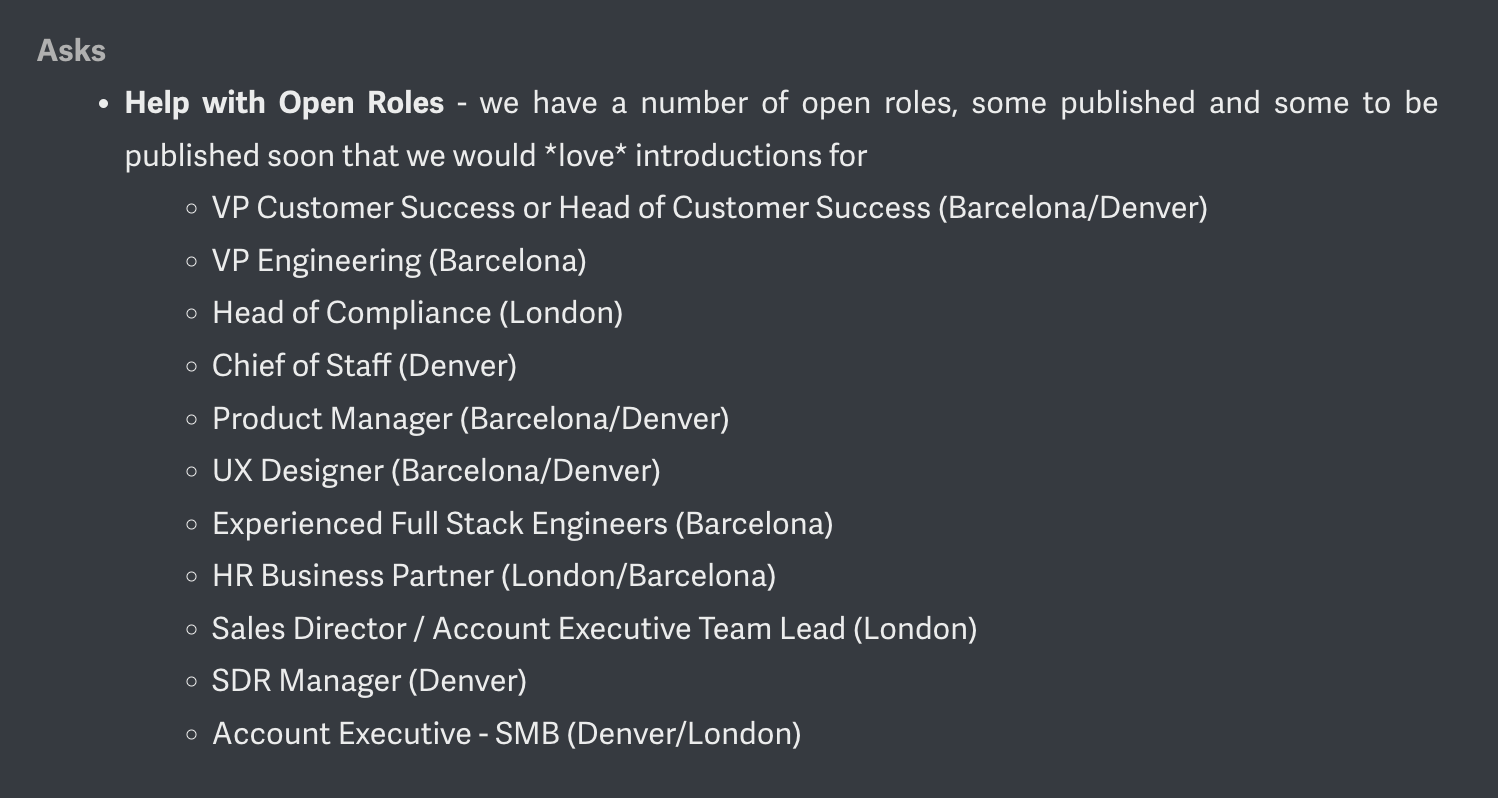
Task: Click the VP Engineering (Barcelona) list item
Action: tap(399, 261)
